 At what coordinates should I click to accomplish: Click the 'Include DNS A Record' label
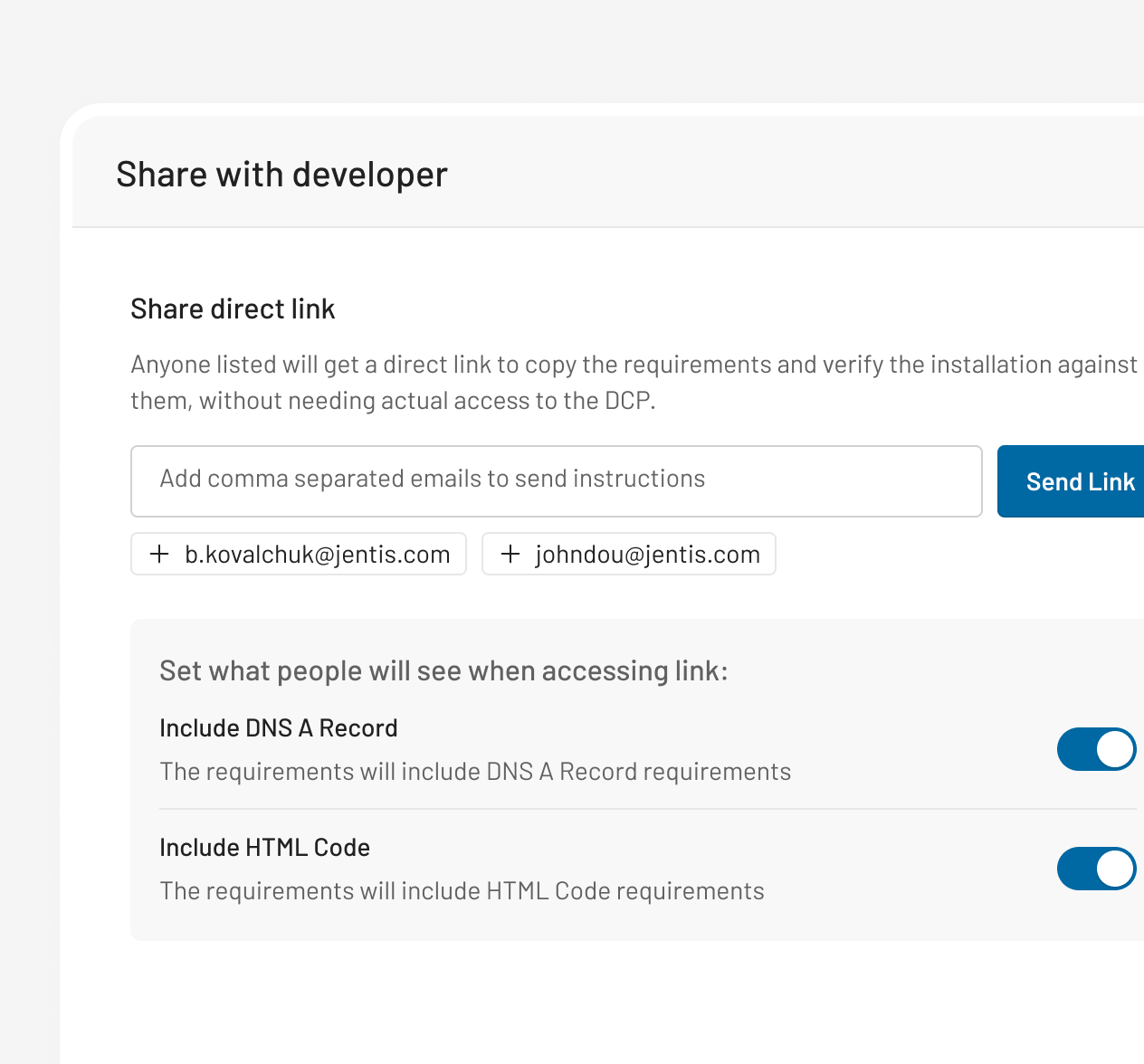pos(279,728)
